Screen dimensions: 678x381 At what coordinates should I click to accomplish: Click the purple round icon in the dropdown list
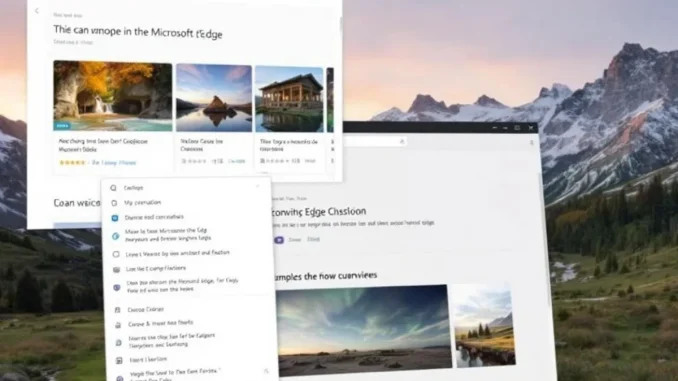[x=117, y=288]
